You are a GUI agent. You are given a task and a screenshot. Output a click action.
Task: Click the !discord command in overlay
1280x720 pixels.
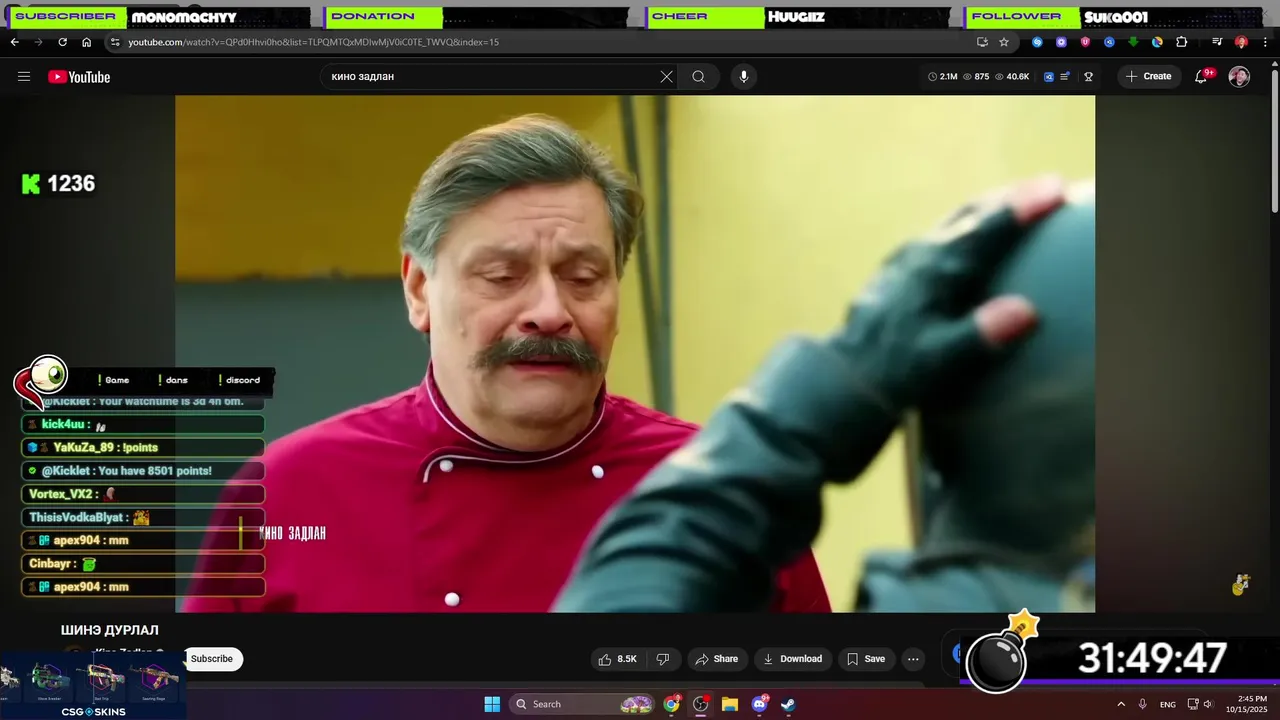tap(239, 380)
